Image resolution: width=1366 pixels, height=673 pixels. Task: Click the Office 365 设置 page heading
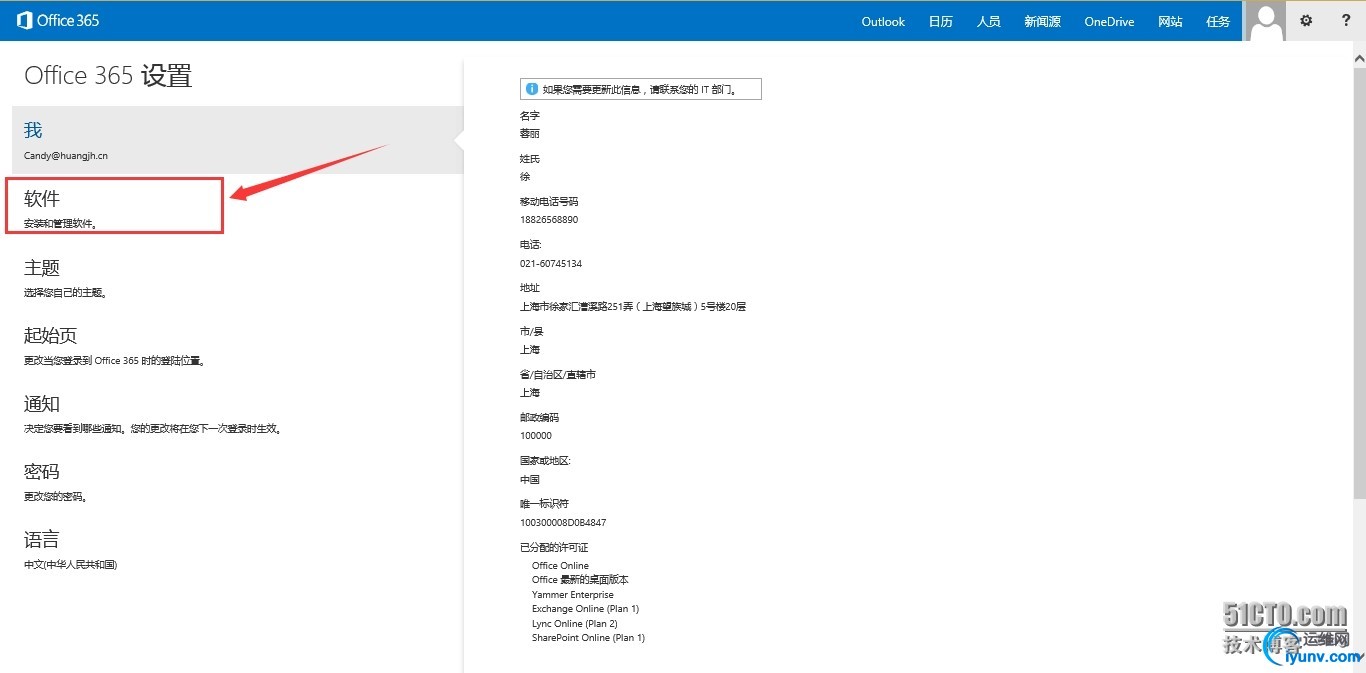108,76
